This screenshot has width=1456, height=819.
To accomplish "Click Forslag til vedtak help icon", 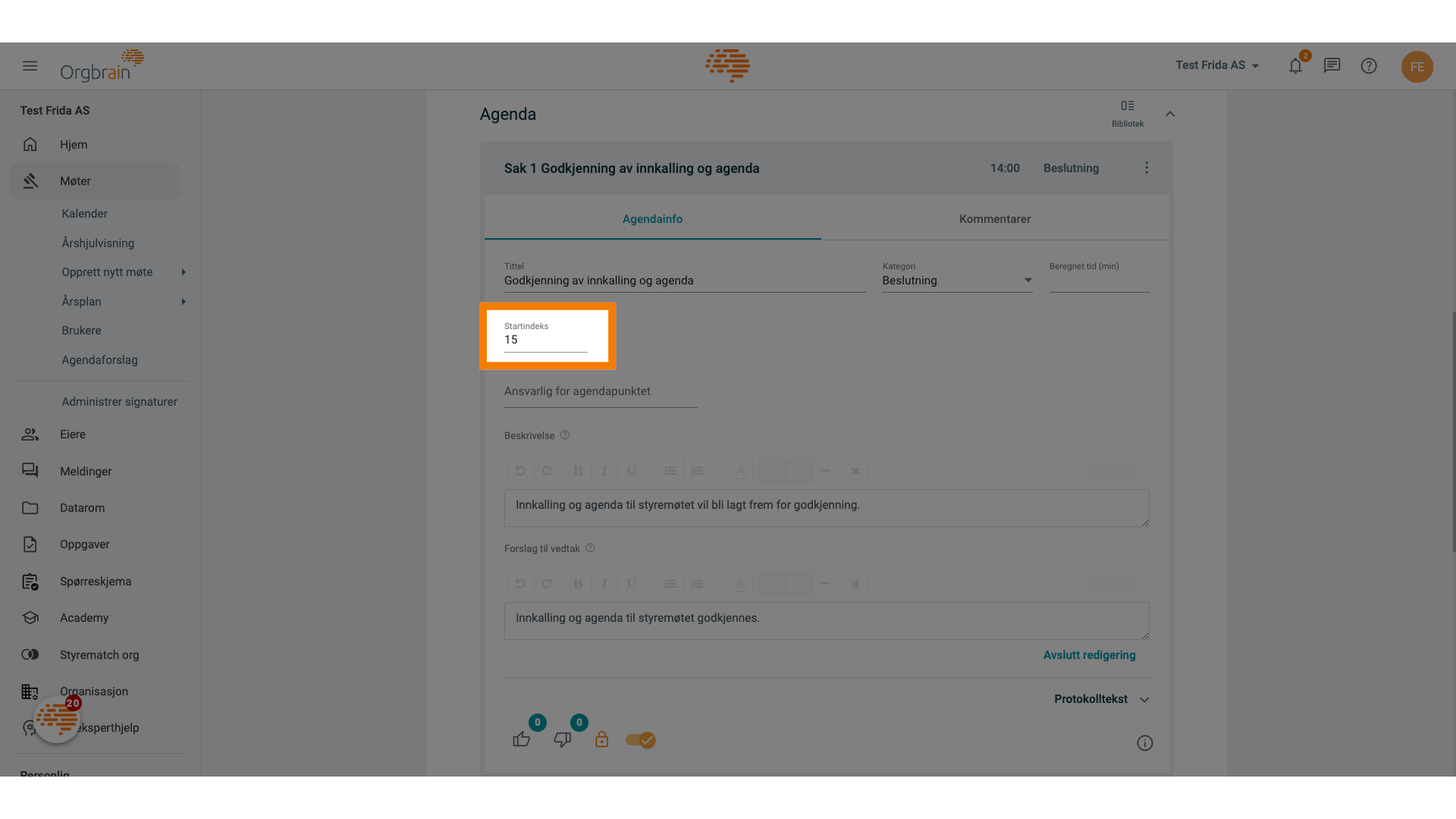I will click(x=590, y=548).
